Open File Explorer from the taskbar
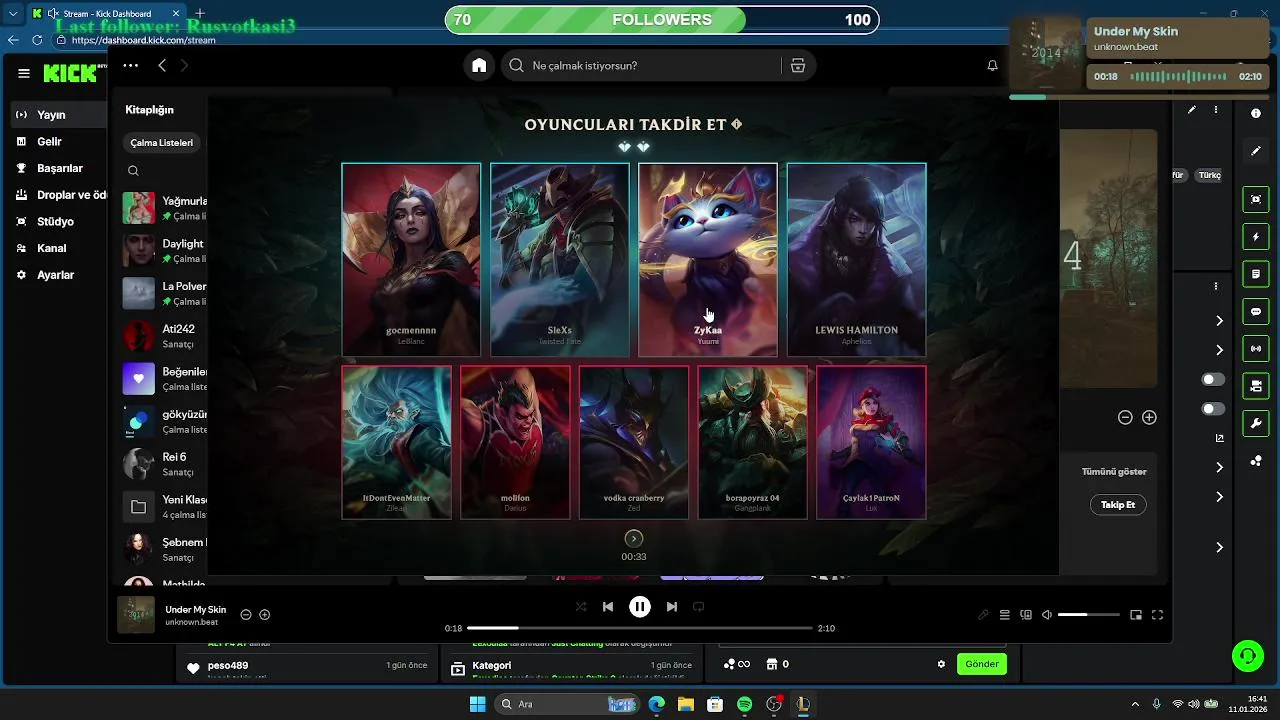The width and height of the screenshot is (1280, 720). coord(686,704)
